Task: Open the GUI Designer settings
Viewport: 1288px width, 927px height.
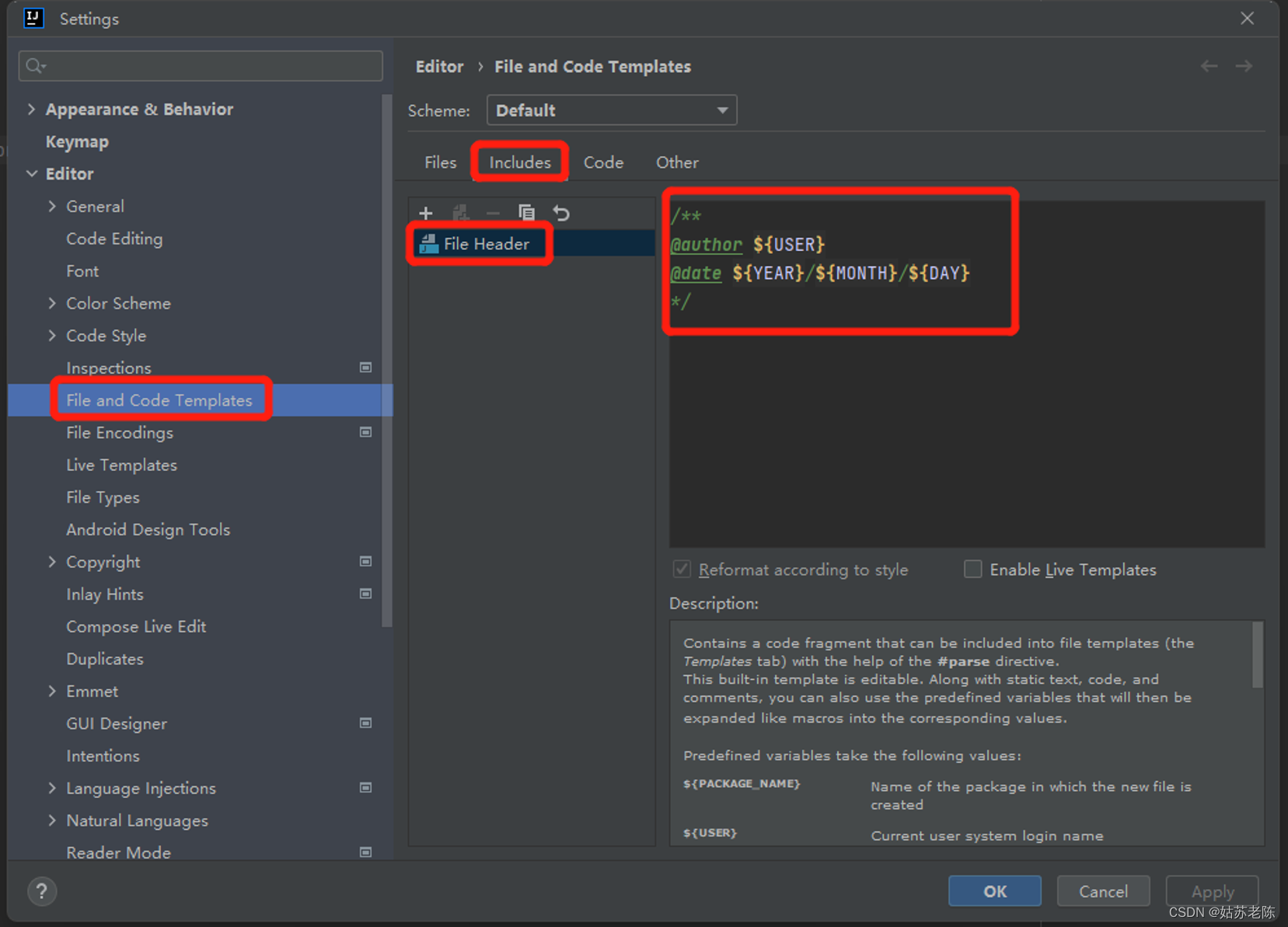Action: [x=117, y=723]
